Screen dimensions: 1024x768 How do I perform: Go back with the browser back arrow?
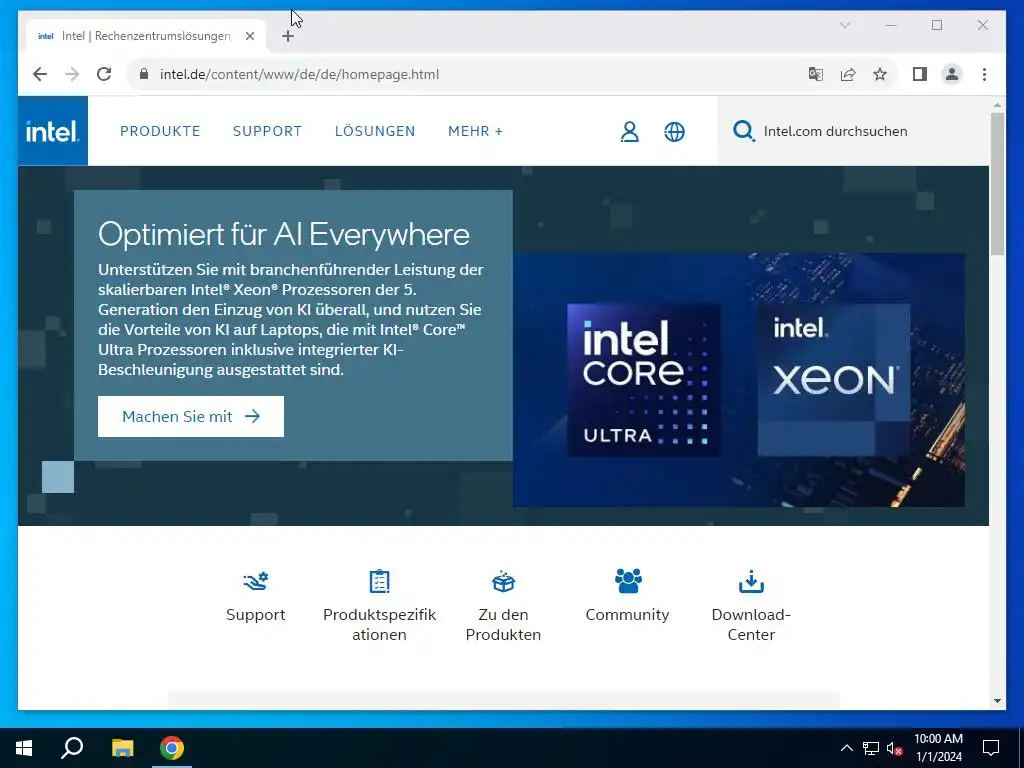click(x=40, y=74)
